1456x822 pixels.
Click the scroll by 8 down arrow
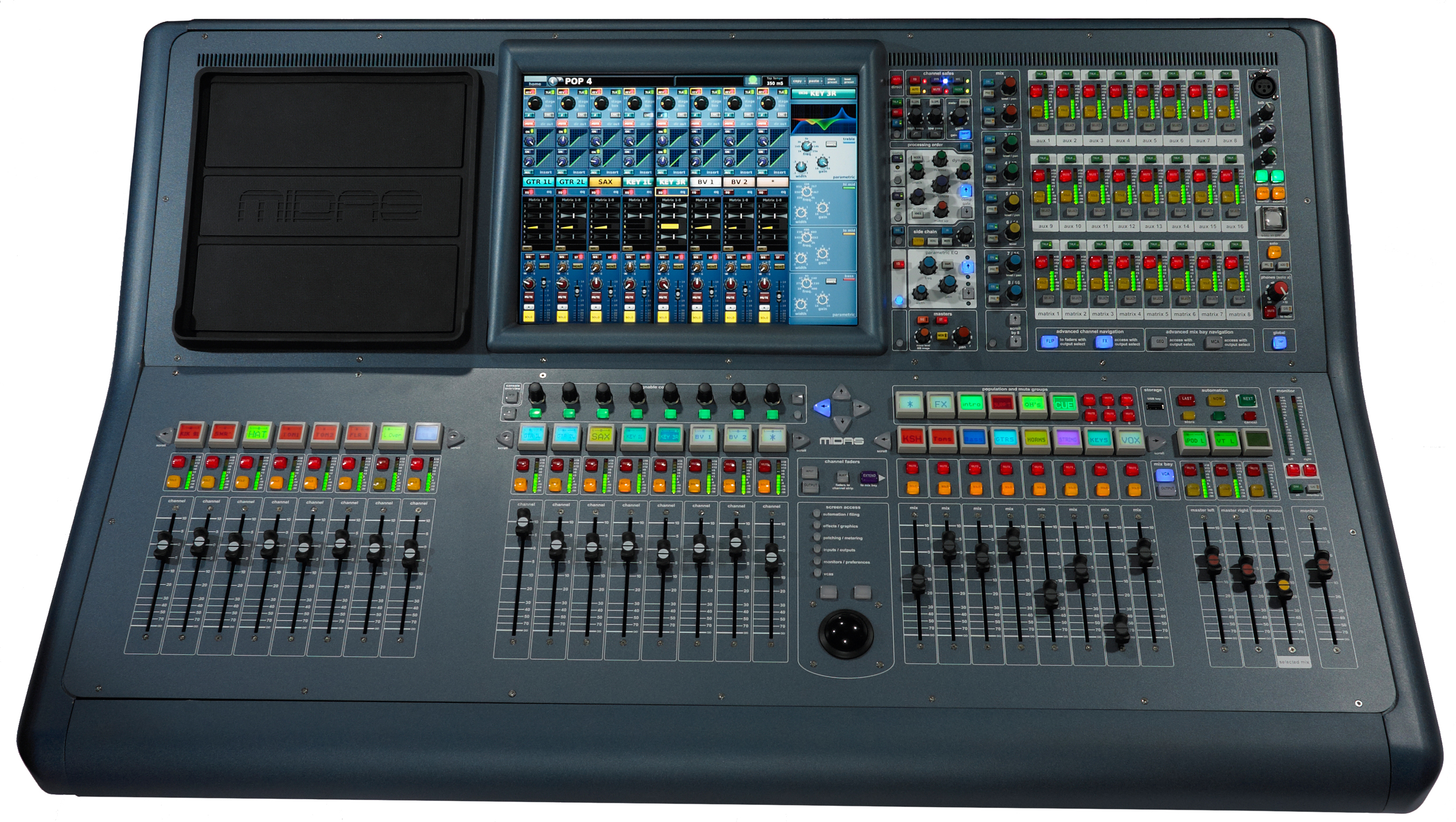click(x=1016, y=341)
